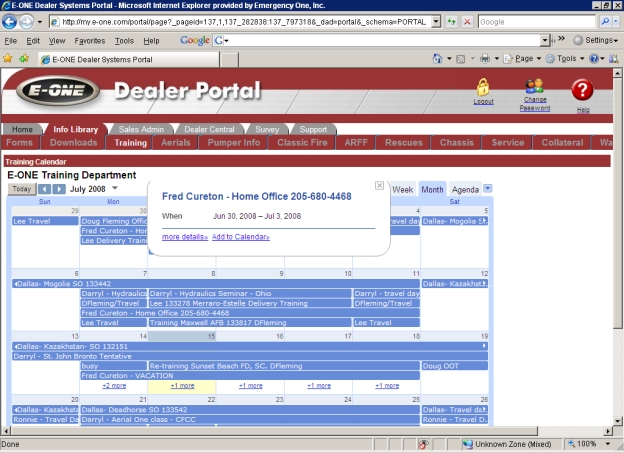Open the Help menu

151,41
